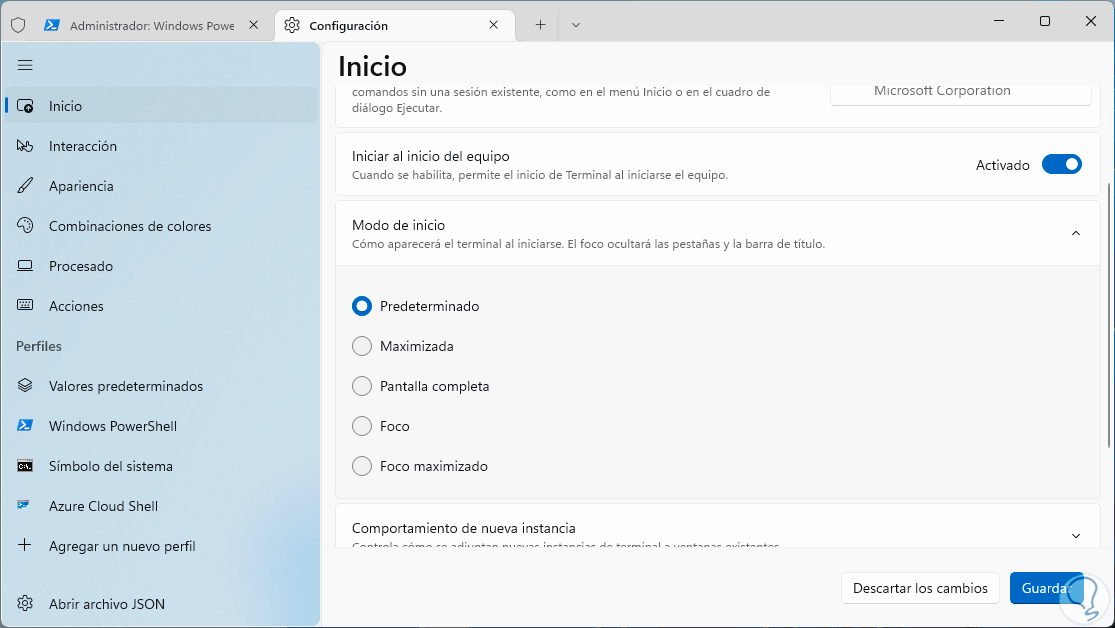Click Descartar los cambios button

tap(920, 588)
